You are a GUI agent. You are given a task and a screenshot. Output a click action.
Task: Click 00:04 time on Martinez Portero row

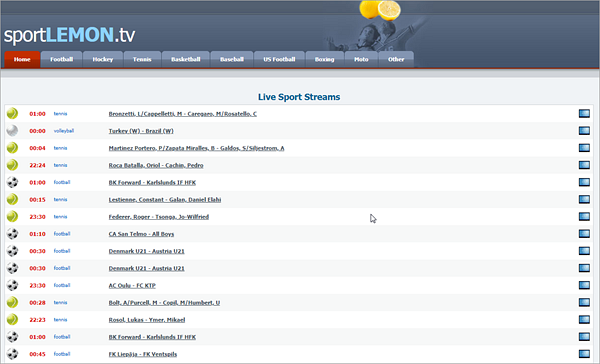tap(38, 148)
